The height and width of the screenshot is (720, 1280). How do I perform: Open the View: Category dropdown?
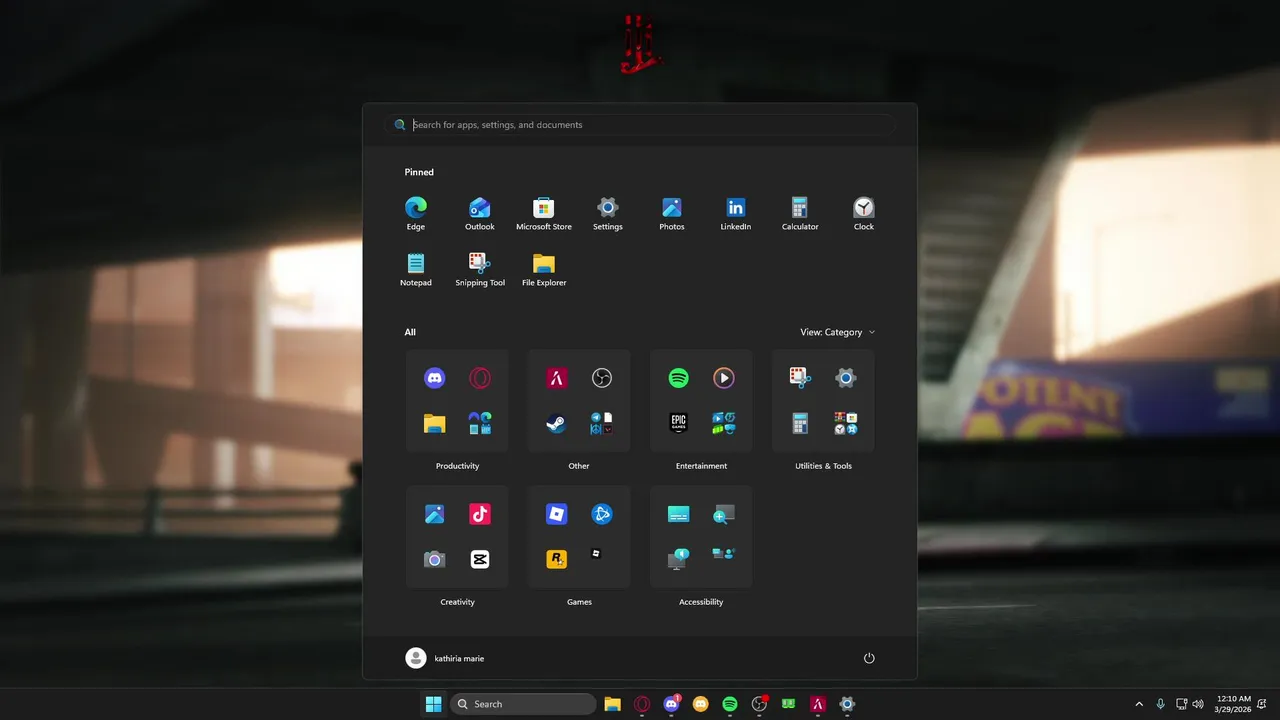(837, 332)
